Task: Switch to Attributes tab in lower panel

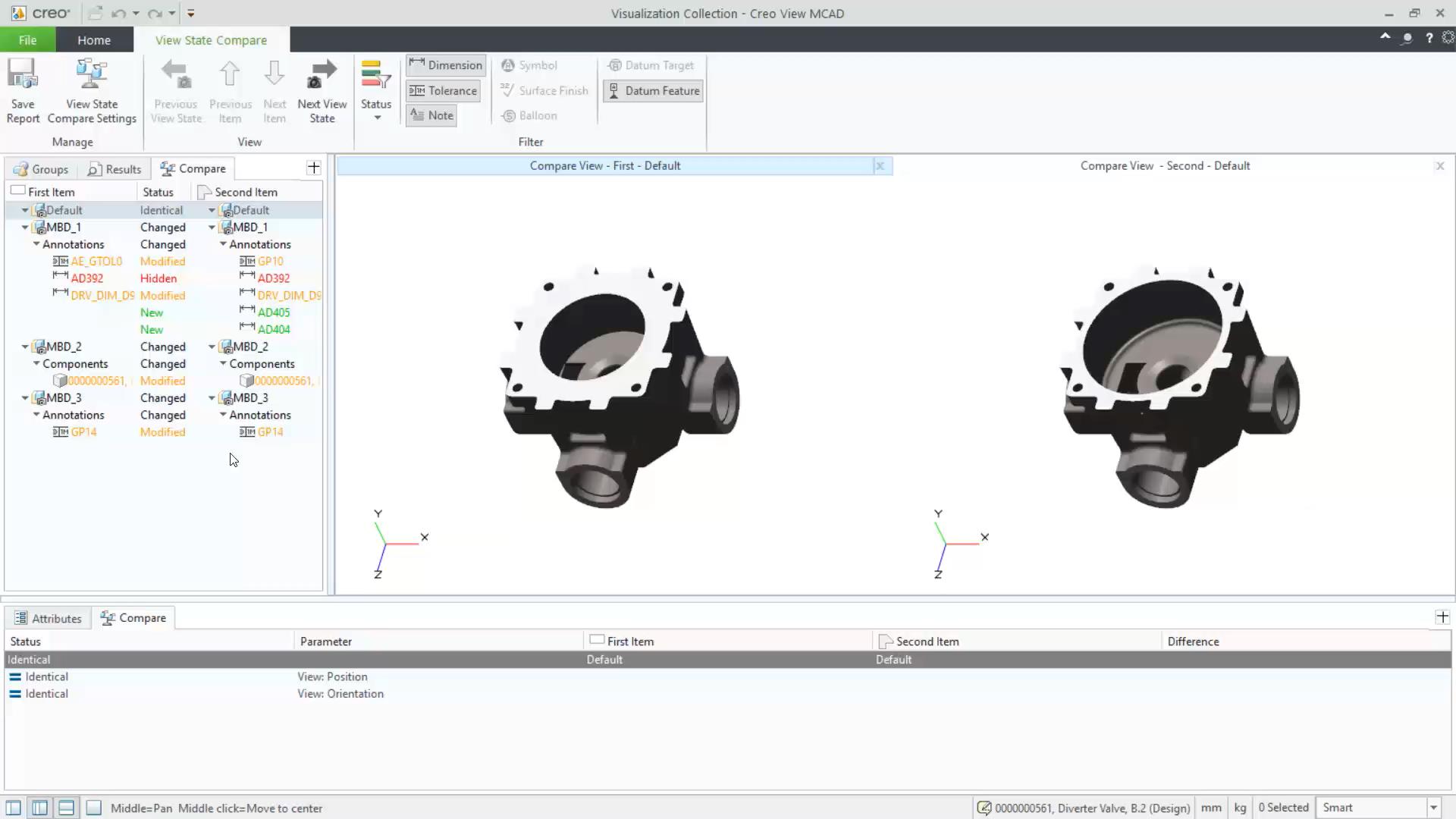Action: click(x=48, y=618)
